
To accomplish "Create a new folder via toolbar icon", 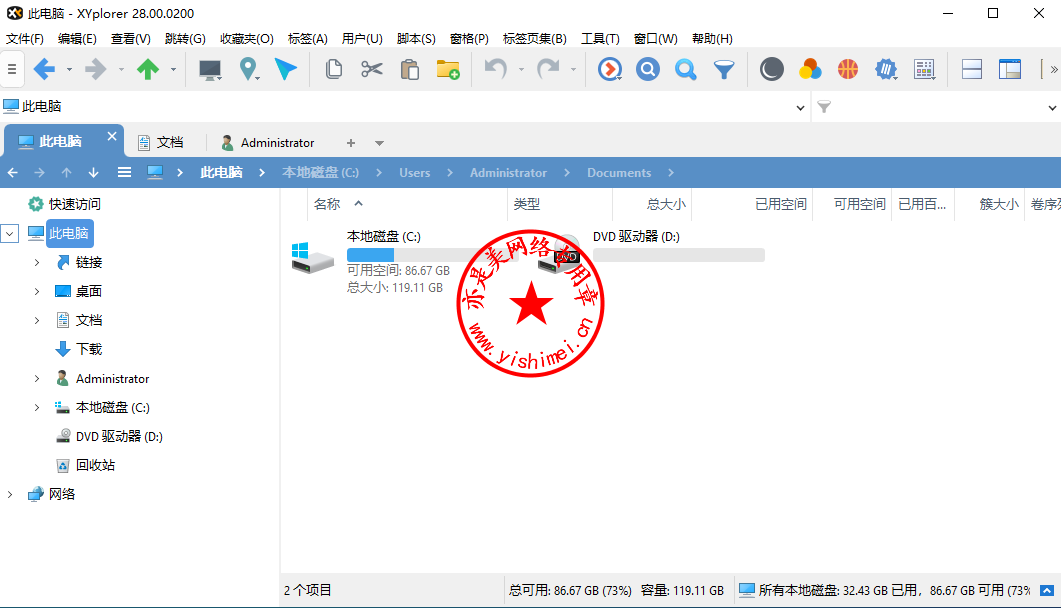I will 447,69.
